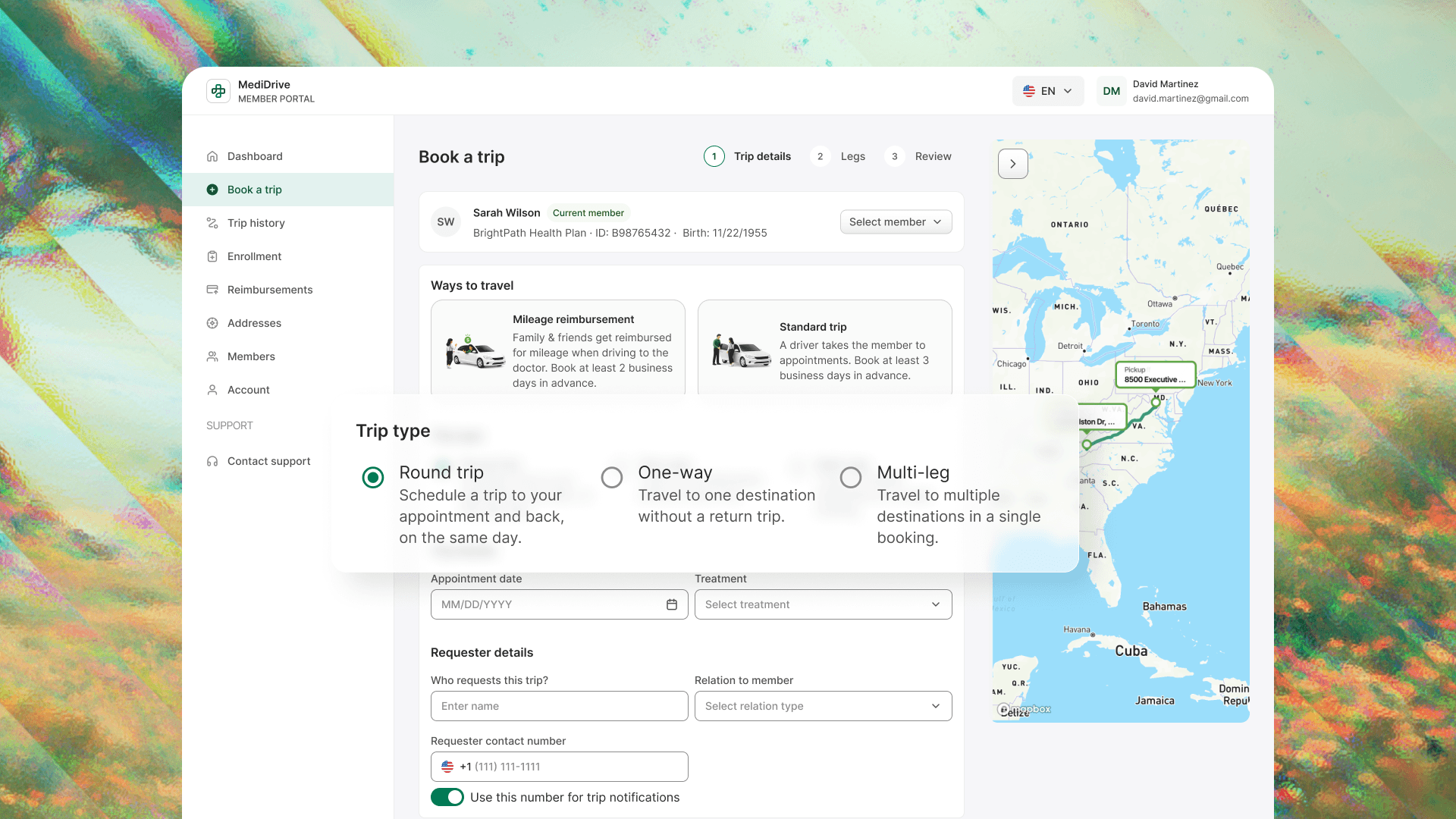Click the Account person icon
The width and height of the screenshot is (1456, 819).
212,390
